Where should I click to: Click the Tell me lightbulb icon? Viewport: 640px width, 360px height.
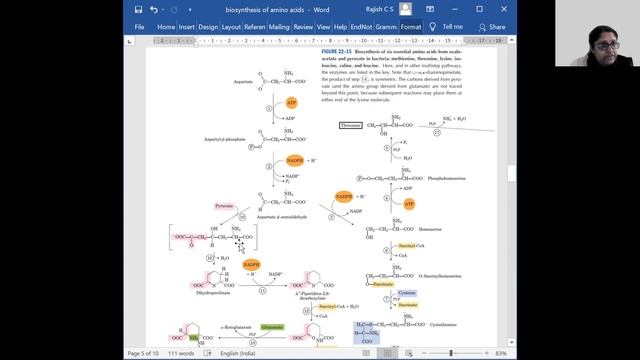click(433, 27)
